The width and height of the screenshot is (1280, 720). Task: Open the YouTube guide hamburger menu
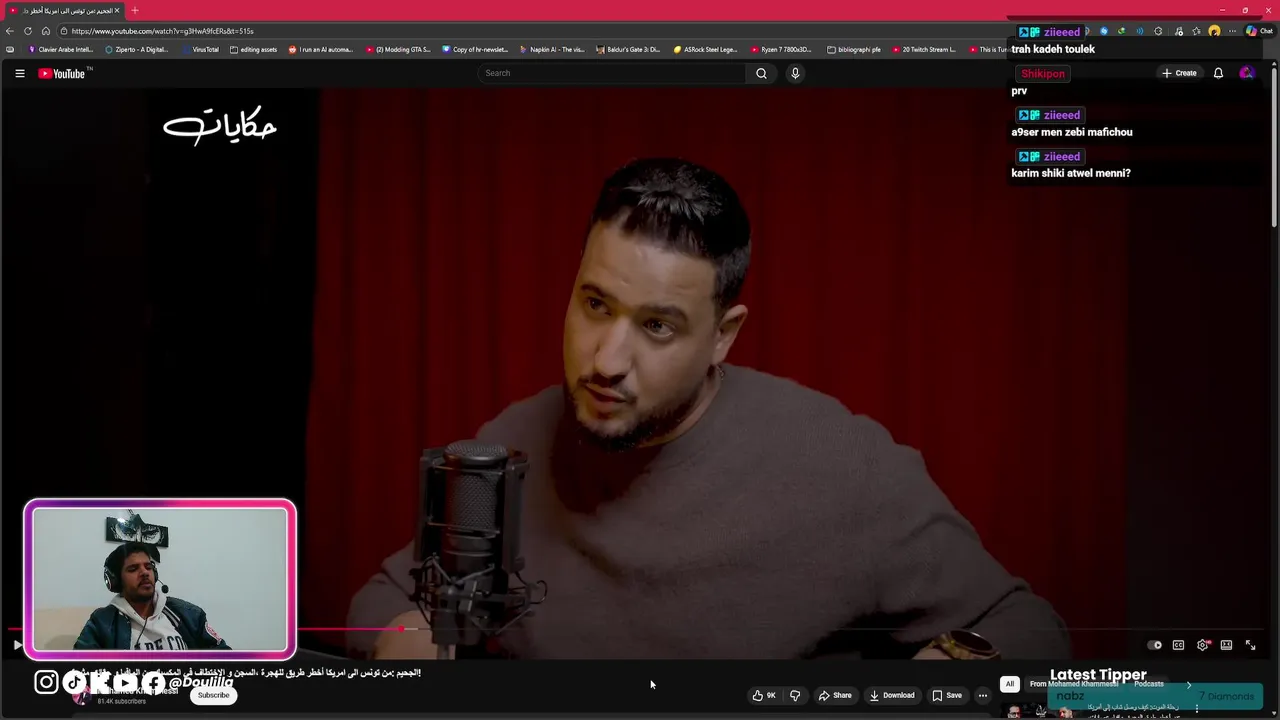tap(19, 73)
